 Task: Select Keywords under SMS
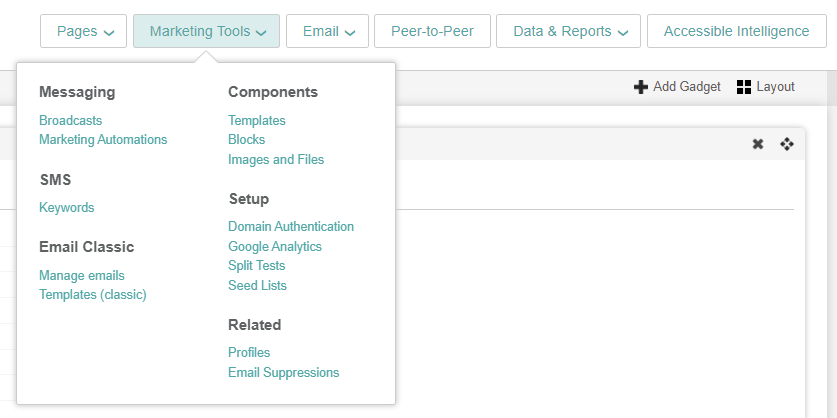pyautogui.click(x=66, y=208)
